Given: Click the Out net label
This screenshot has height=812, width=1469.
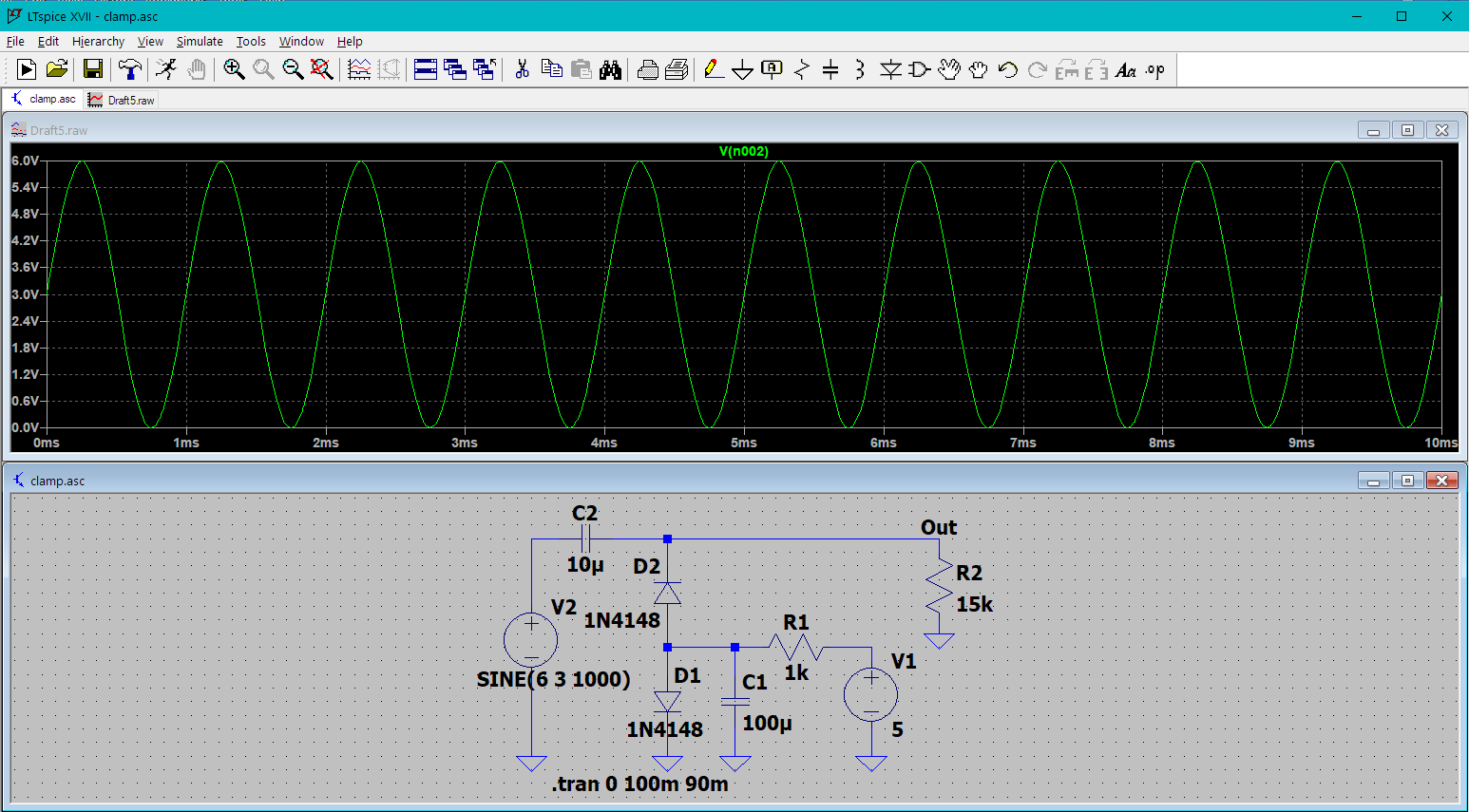Looking at the screenshot, I should point(939,527).
